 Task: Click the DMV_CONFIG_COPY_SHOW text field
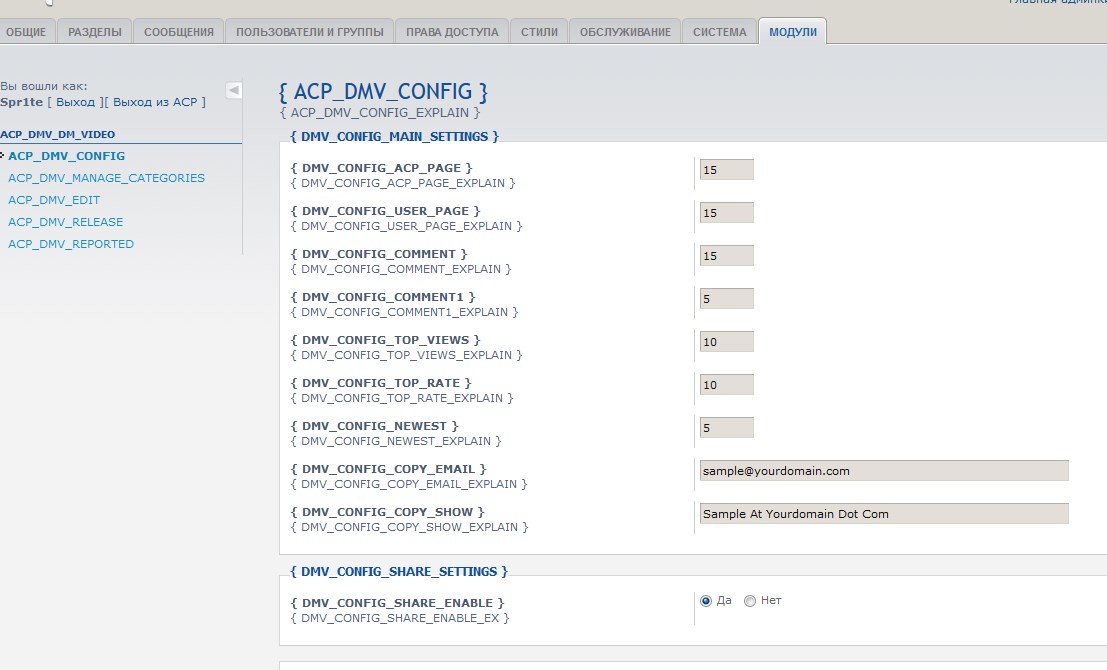click(884, 514)
